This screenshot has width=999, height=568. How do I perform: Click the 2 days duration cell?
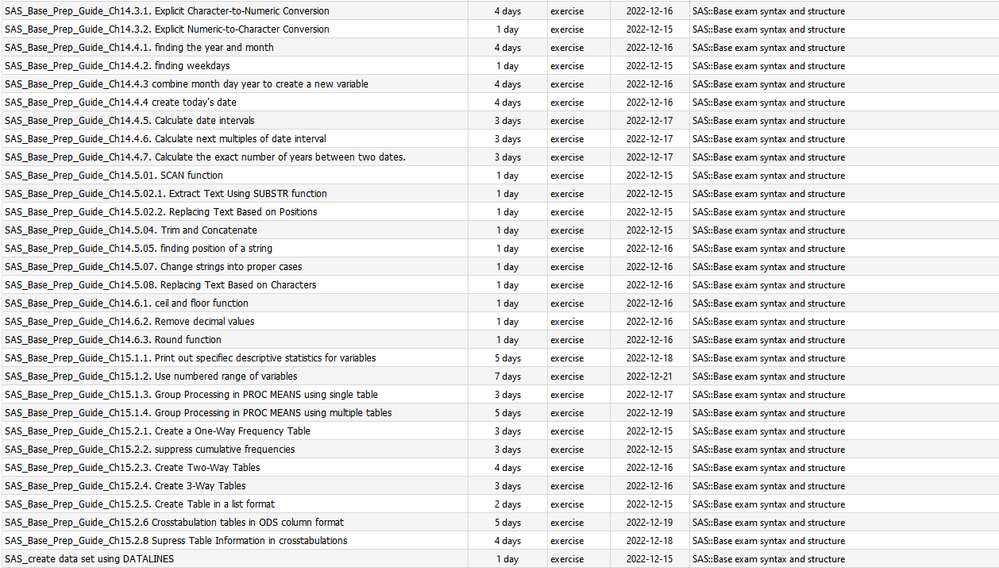click(508, 504)
